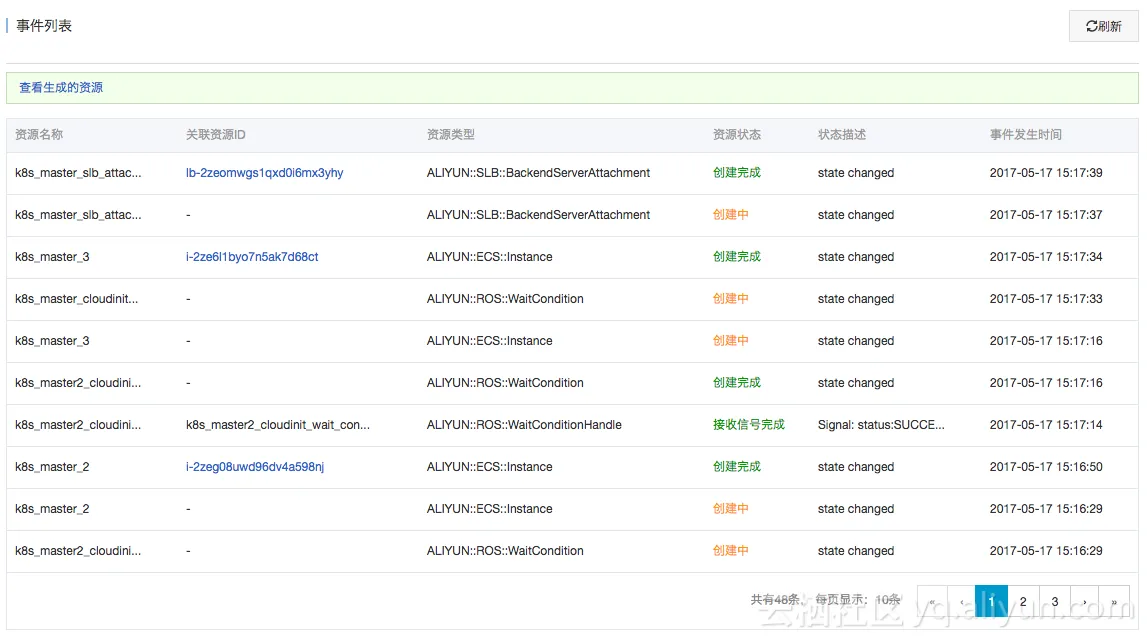
Task: Select current page 1 button
Action: [991, 601]
